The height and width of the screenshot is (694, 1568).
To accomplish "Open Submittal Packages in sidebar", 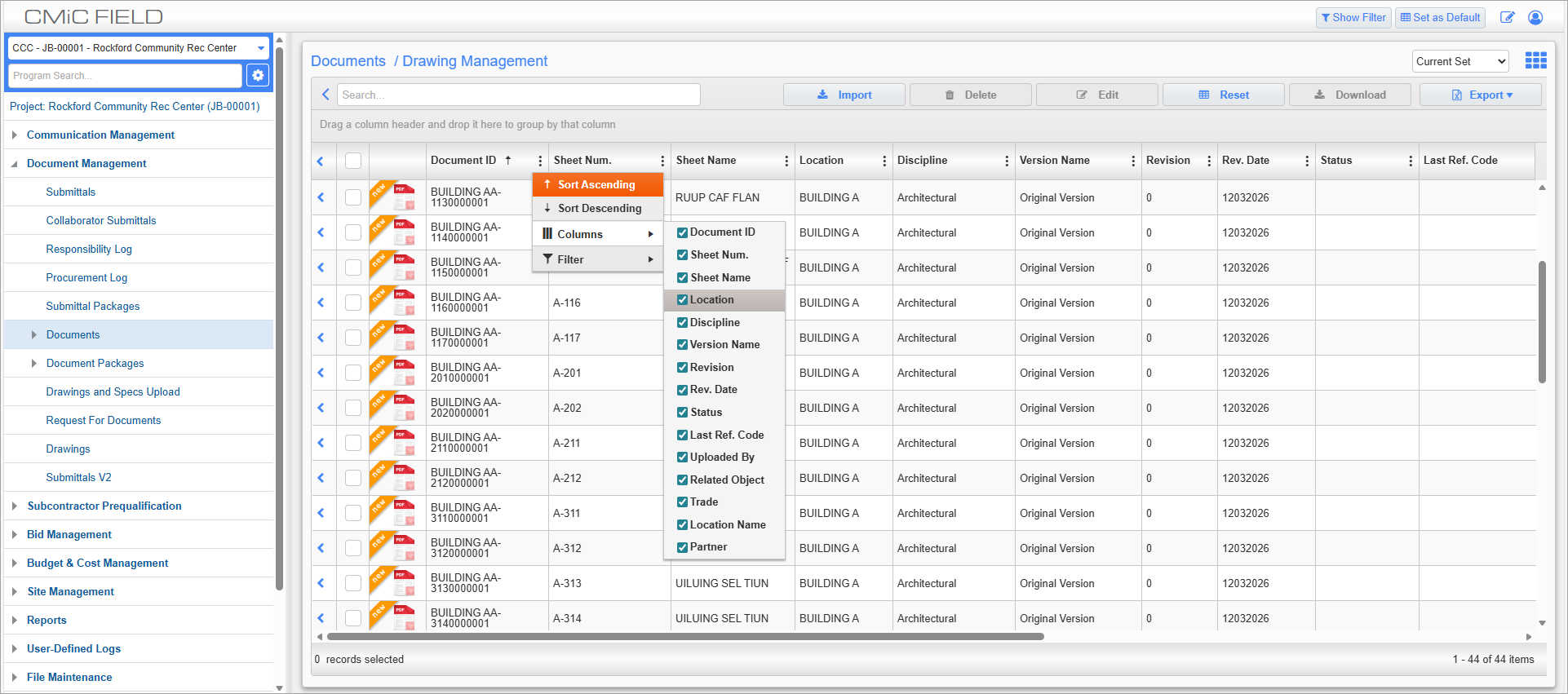I will point(93,306).
